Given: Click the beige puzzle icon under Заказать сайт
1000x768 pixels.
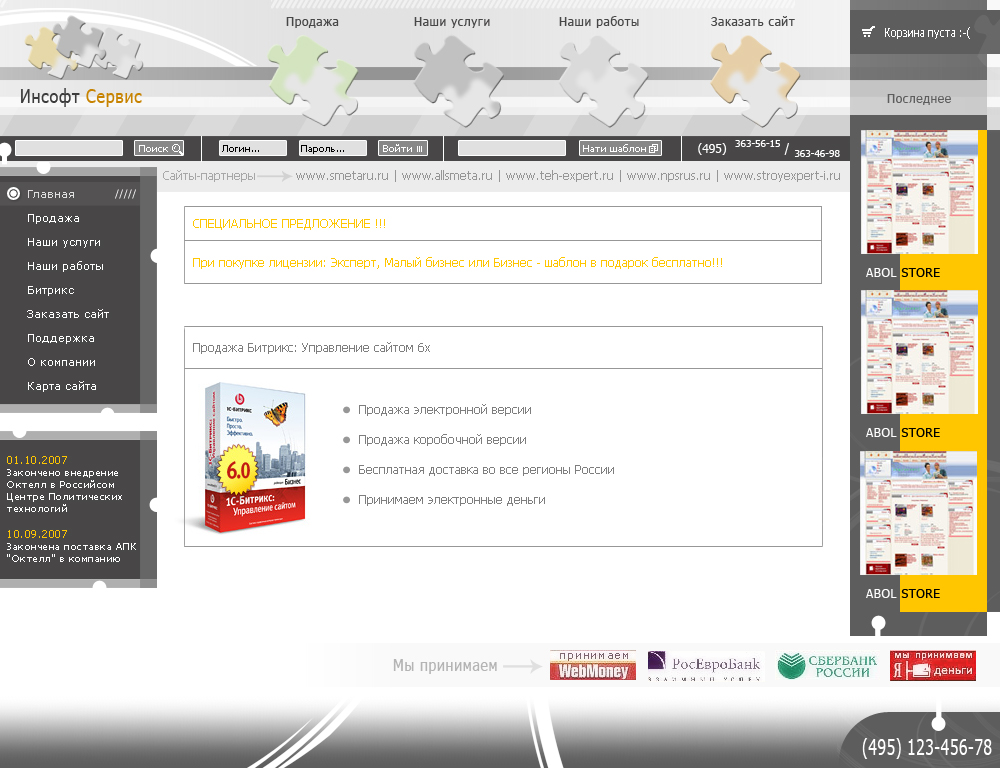Looking at the screenshot, I should click(x=754, y=80).
